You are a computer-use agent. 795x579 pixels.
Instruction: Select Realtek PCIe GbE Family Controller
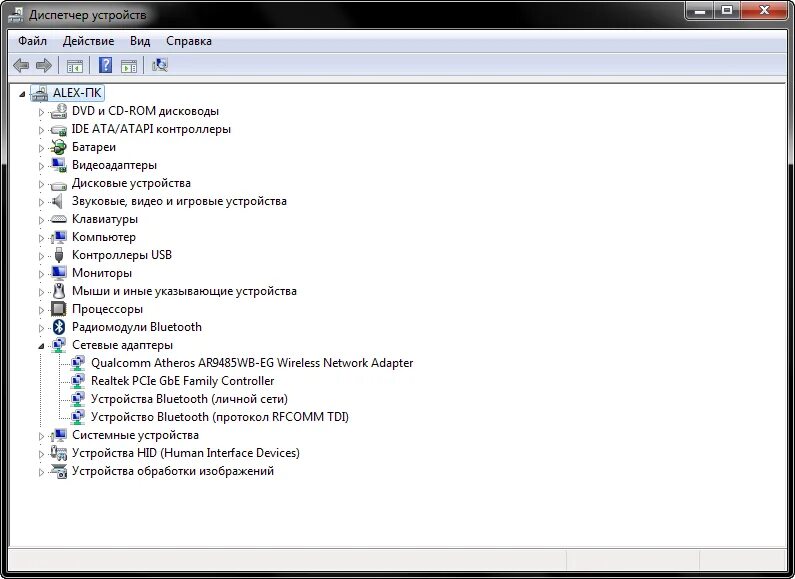coord(183,381)
